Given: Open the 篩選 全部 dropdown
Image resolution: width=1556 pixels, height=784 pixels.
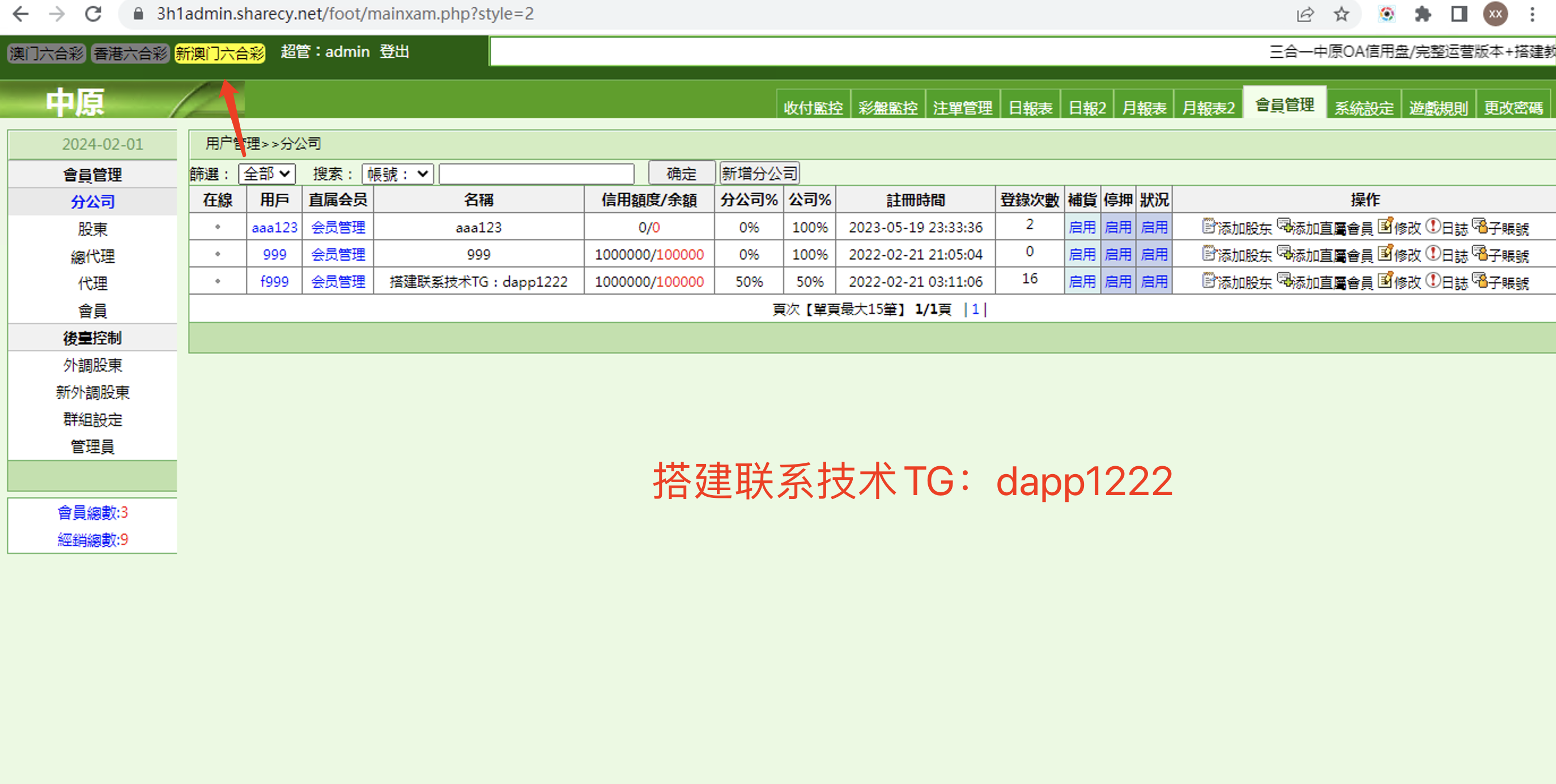Looking at the screenshot, I should [267, 174].
